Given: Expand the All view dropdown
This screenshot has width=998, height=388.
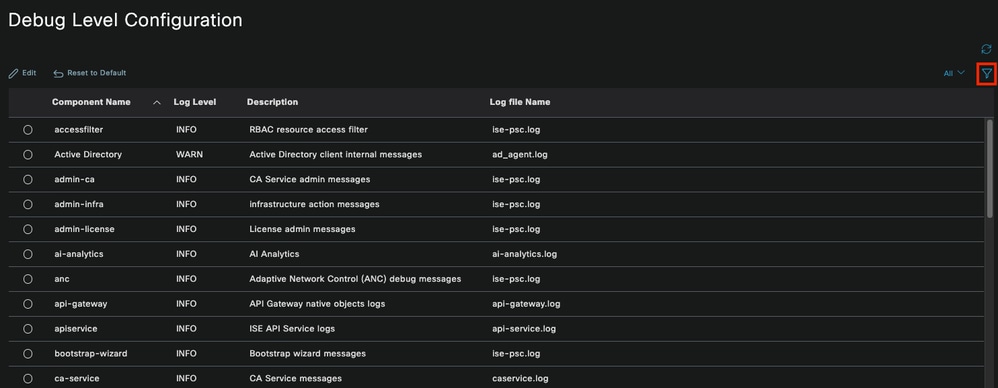Looking at the screenshot, I should tap(953, 74).
